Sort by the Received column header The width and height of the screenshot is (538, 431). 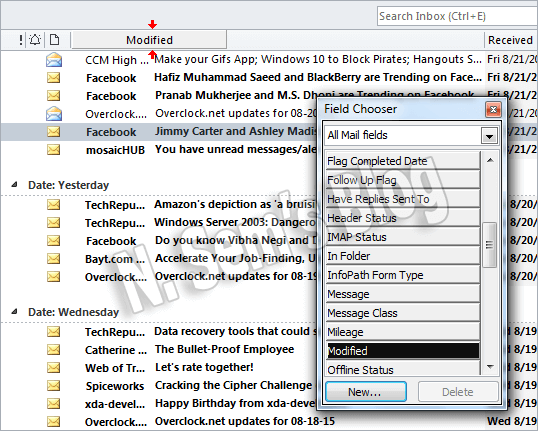[x=511, y=40]
